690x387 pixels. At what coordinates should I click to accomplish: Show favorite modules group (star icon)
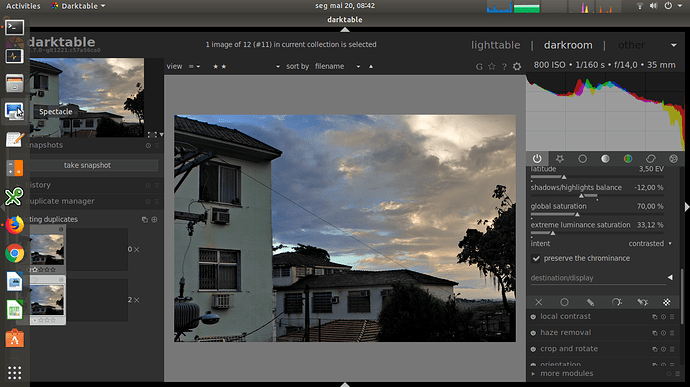560,158
